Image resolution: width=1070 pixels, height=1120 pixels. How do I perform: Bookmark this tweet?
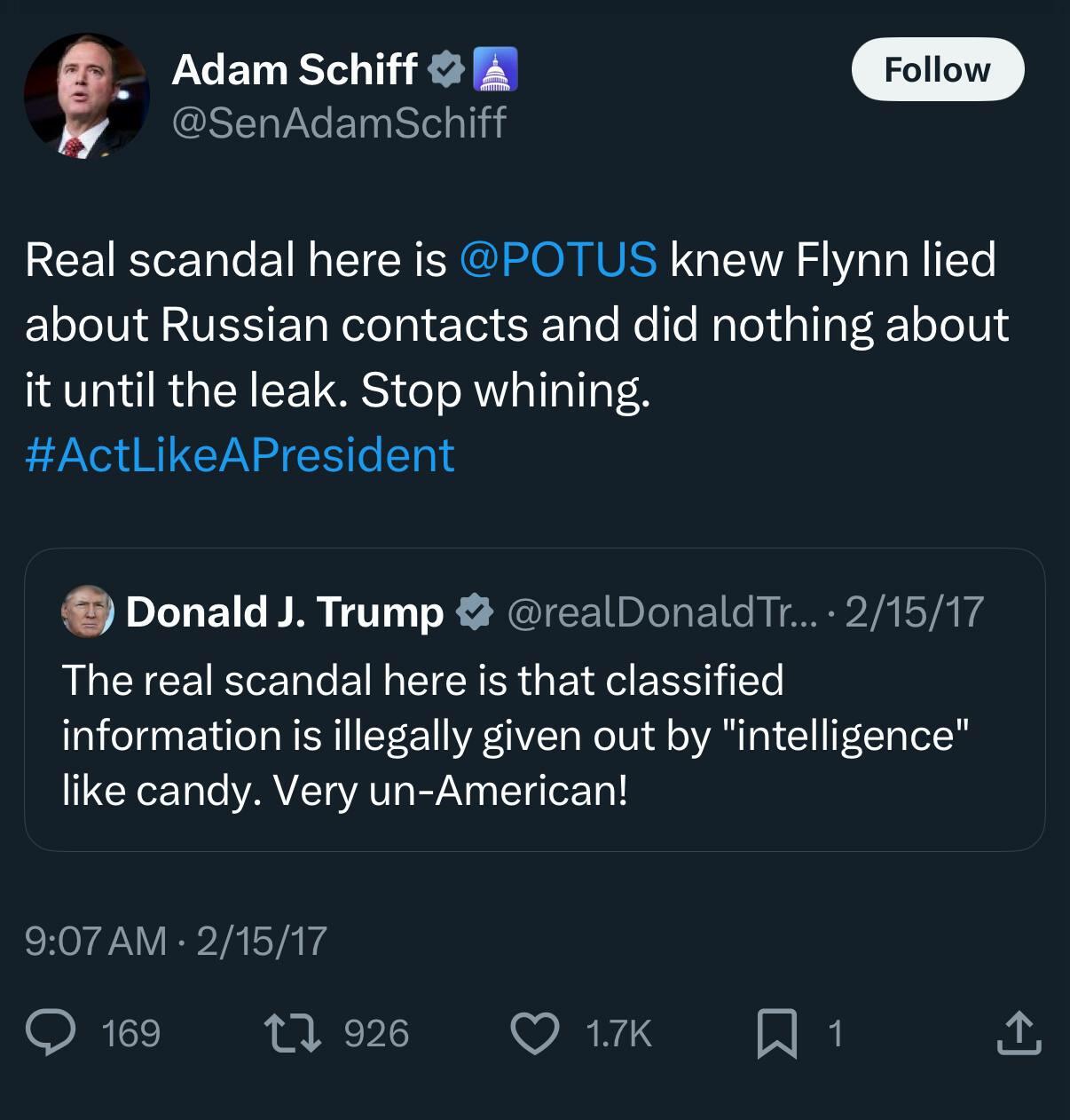(777, 1034)
